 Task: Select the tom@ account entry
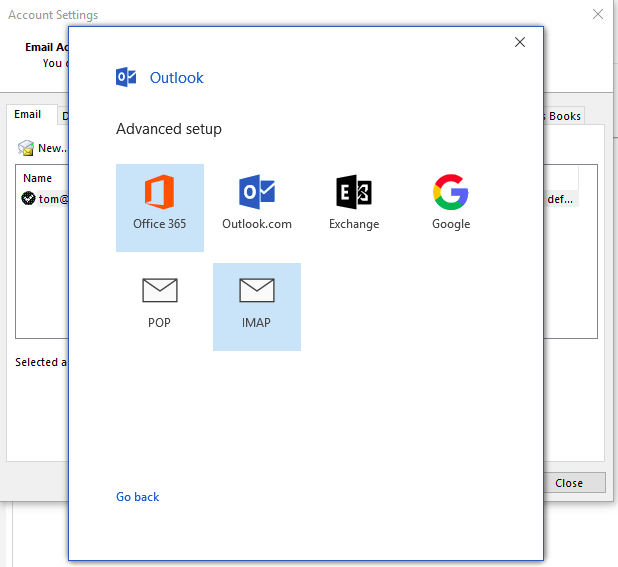53,199
